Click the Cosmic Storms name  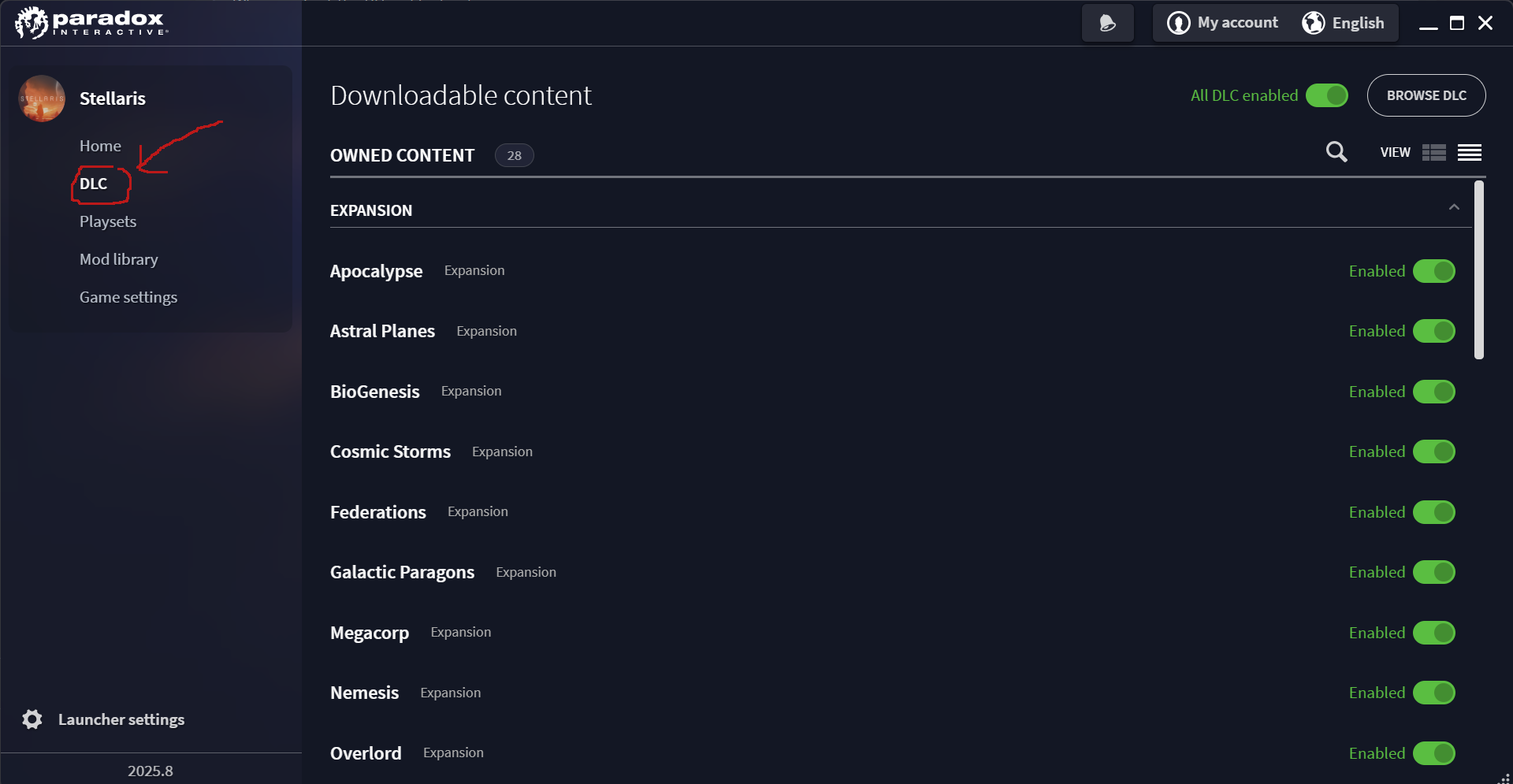(x=390, y=451)
